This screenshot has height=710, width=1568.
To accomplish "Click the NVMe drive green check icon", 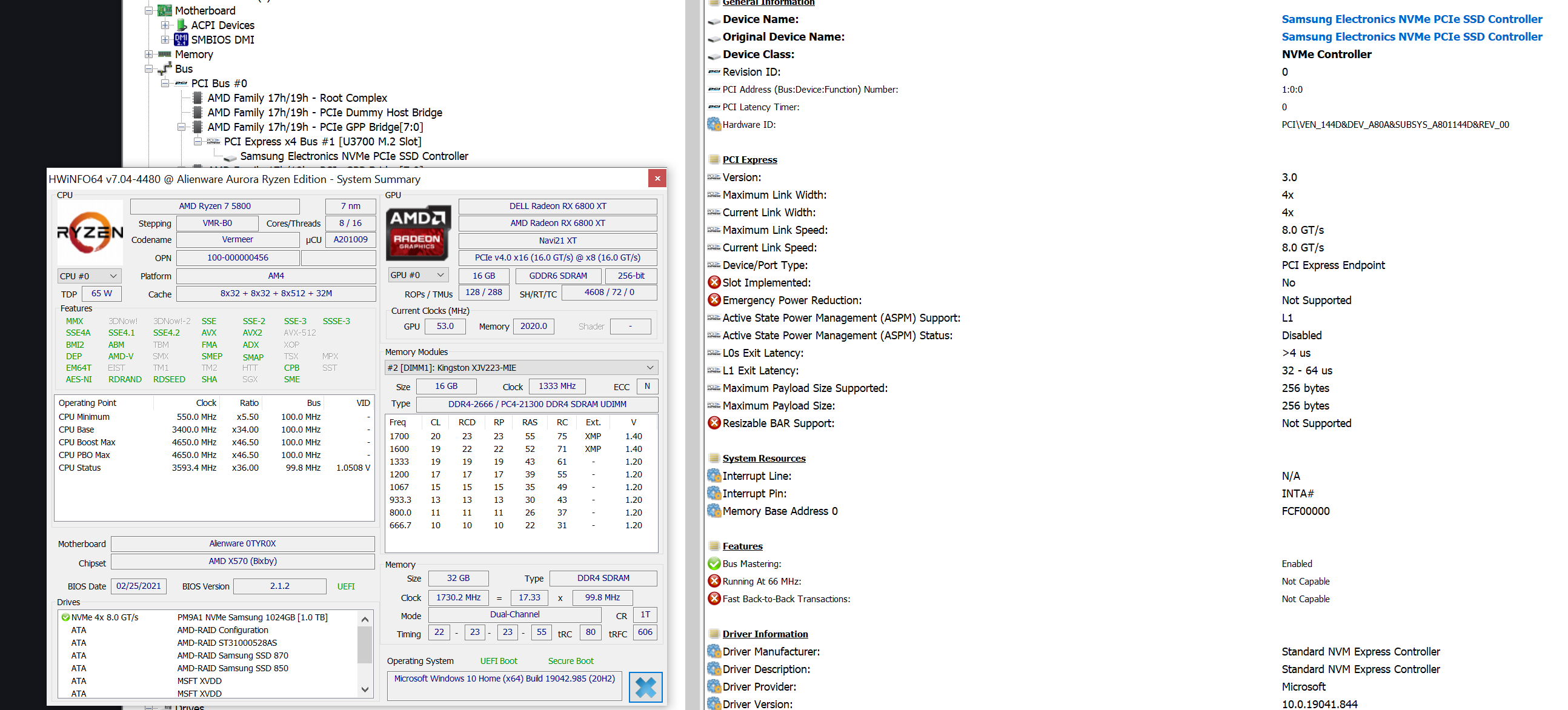I will (65, 617).
